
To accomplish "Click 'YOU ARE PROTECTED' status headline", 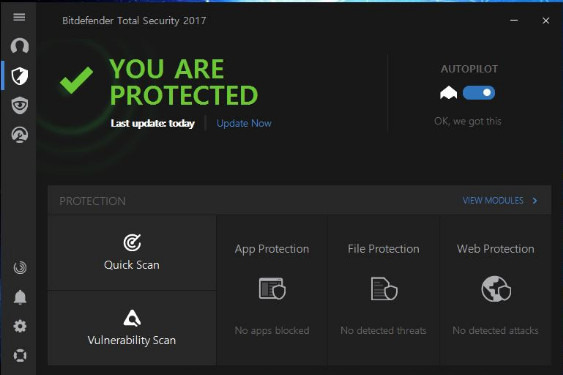I will click(x=183, y=82).
